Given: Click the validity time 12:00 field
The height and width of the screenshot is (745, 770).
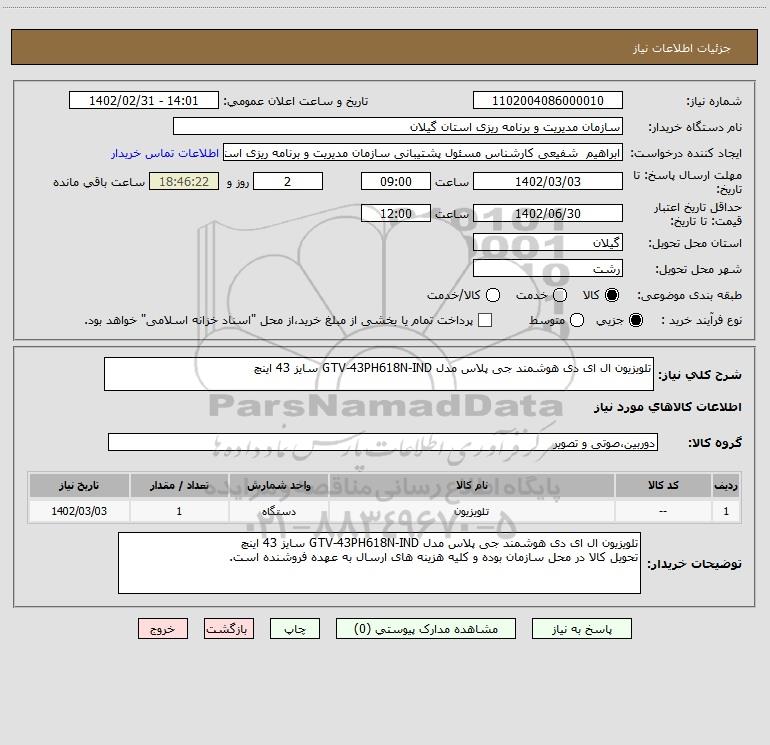Looking at the screenshot, I should pyautogui.click(x=396, y=214).
